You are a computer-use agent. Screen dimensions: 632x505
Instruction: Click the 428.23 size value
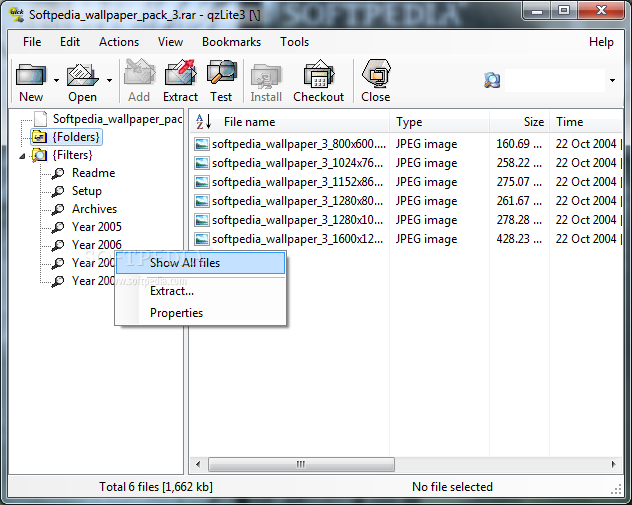[519, 239]
